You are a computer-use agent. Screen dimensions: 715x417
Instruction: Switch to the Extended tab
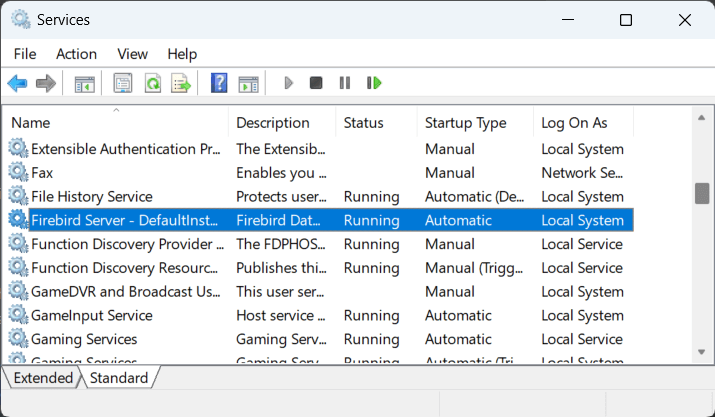pos(43,378)
